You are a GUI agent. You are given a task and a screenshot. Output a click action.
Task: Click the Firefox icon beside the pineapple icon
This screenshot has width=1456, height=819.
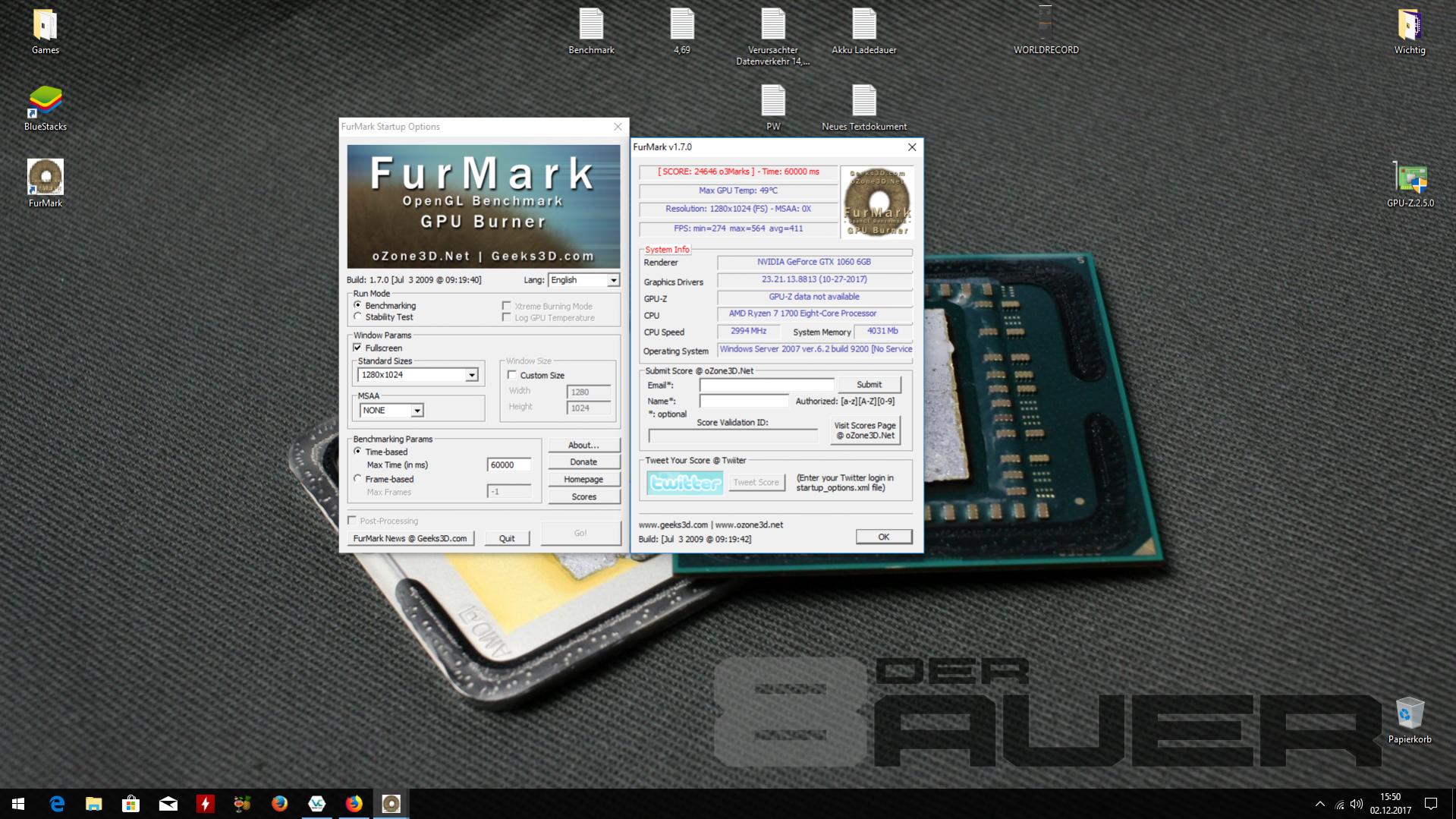click(x=280, y=804)
